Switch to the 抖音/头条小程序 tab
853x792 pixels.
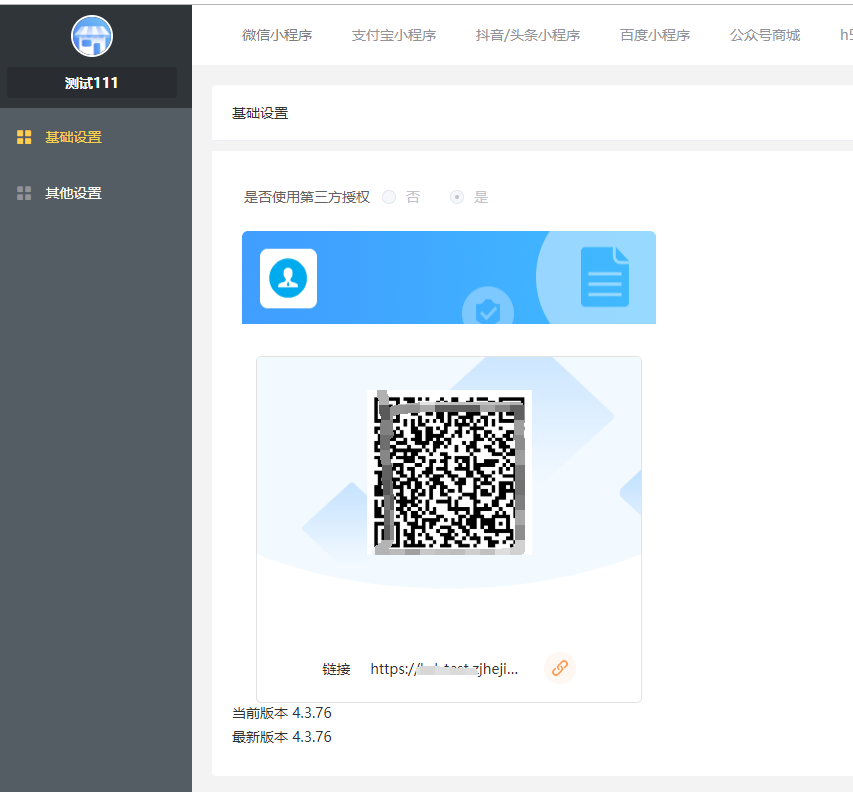(x=528, y=35)
